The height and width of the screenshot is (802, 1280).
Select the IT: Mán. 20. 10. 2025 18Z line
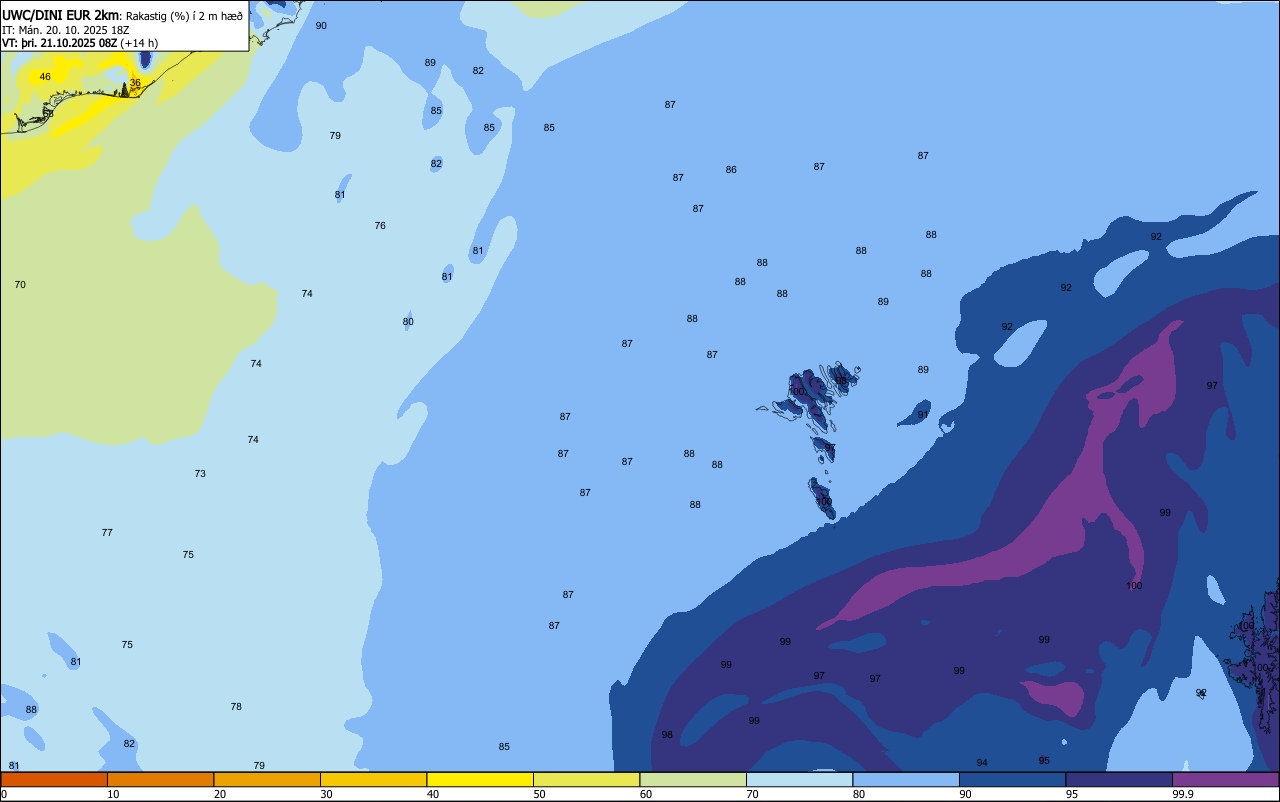click(65, 30)
